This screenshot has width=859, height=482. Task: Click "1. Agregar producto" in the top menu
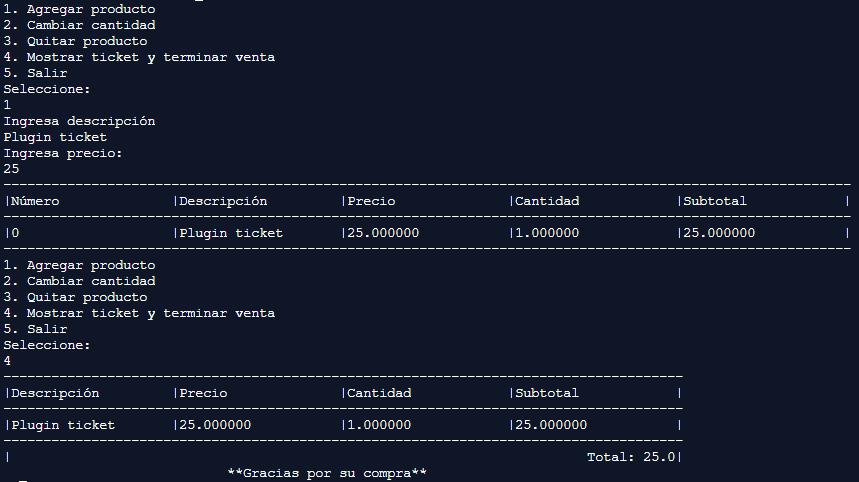pyautogui.click(x=79, y=9)
